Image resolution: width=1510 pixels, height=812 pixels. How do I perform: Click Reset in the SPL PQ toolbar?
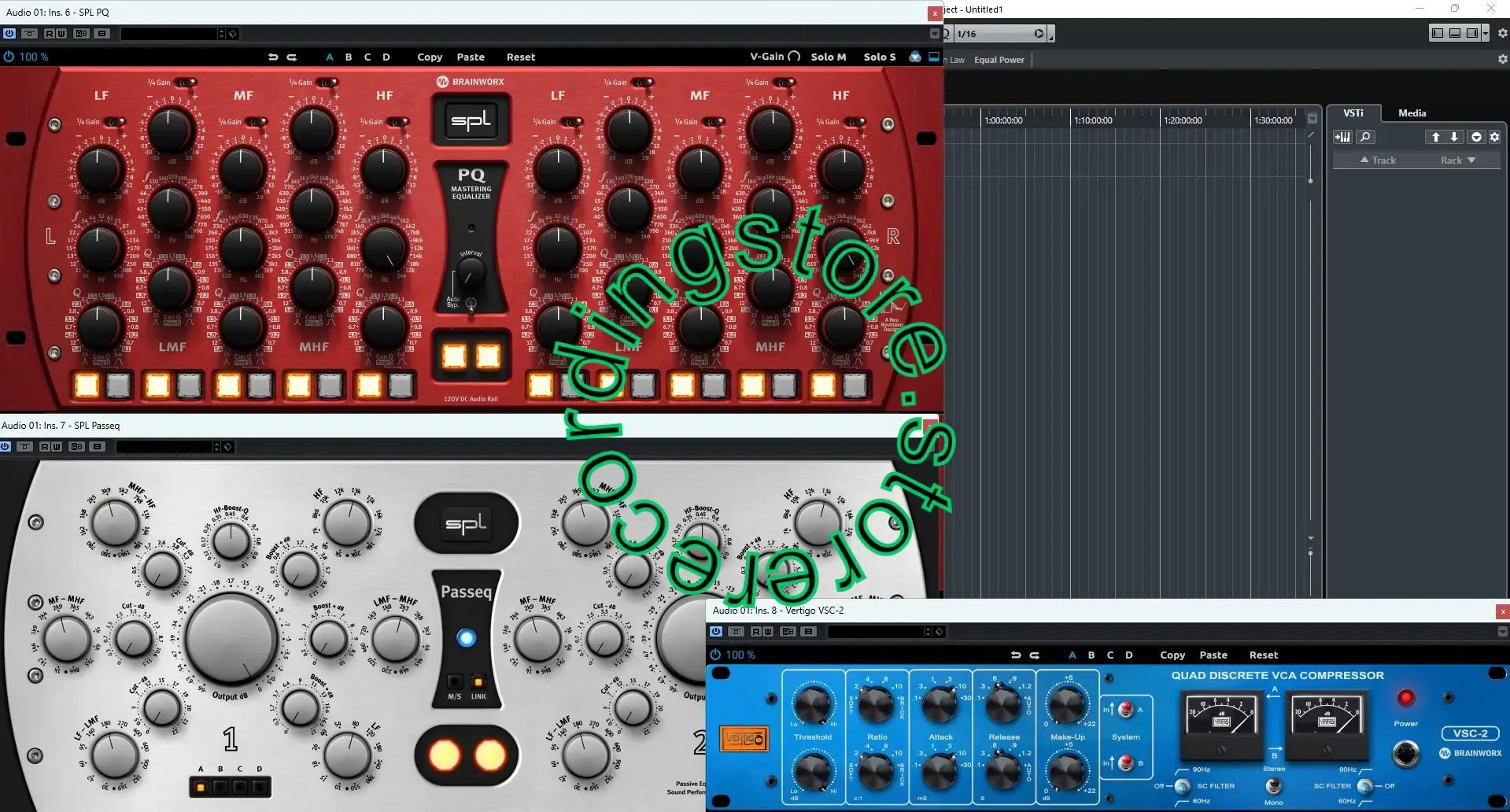(x=521, y=57)
